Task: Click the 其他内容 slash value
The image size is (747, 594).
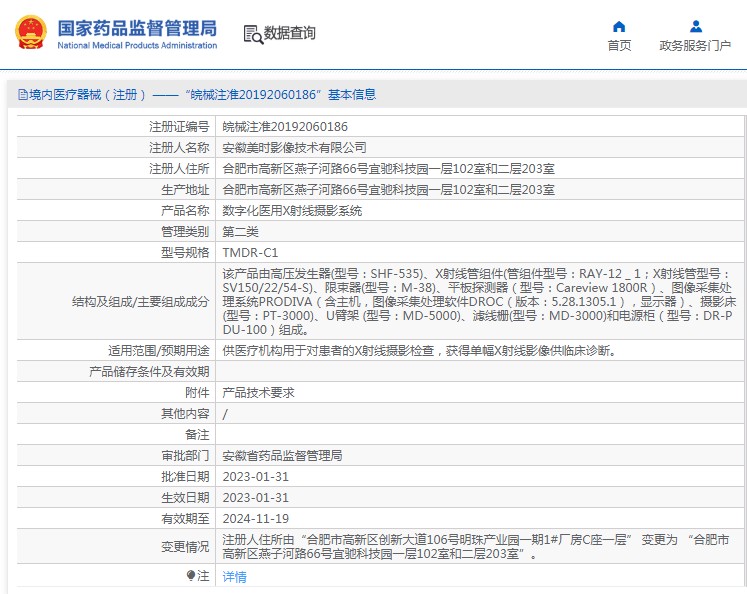Action: [225, 414]
